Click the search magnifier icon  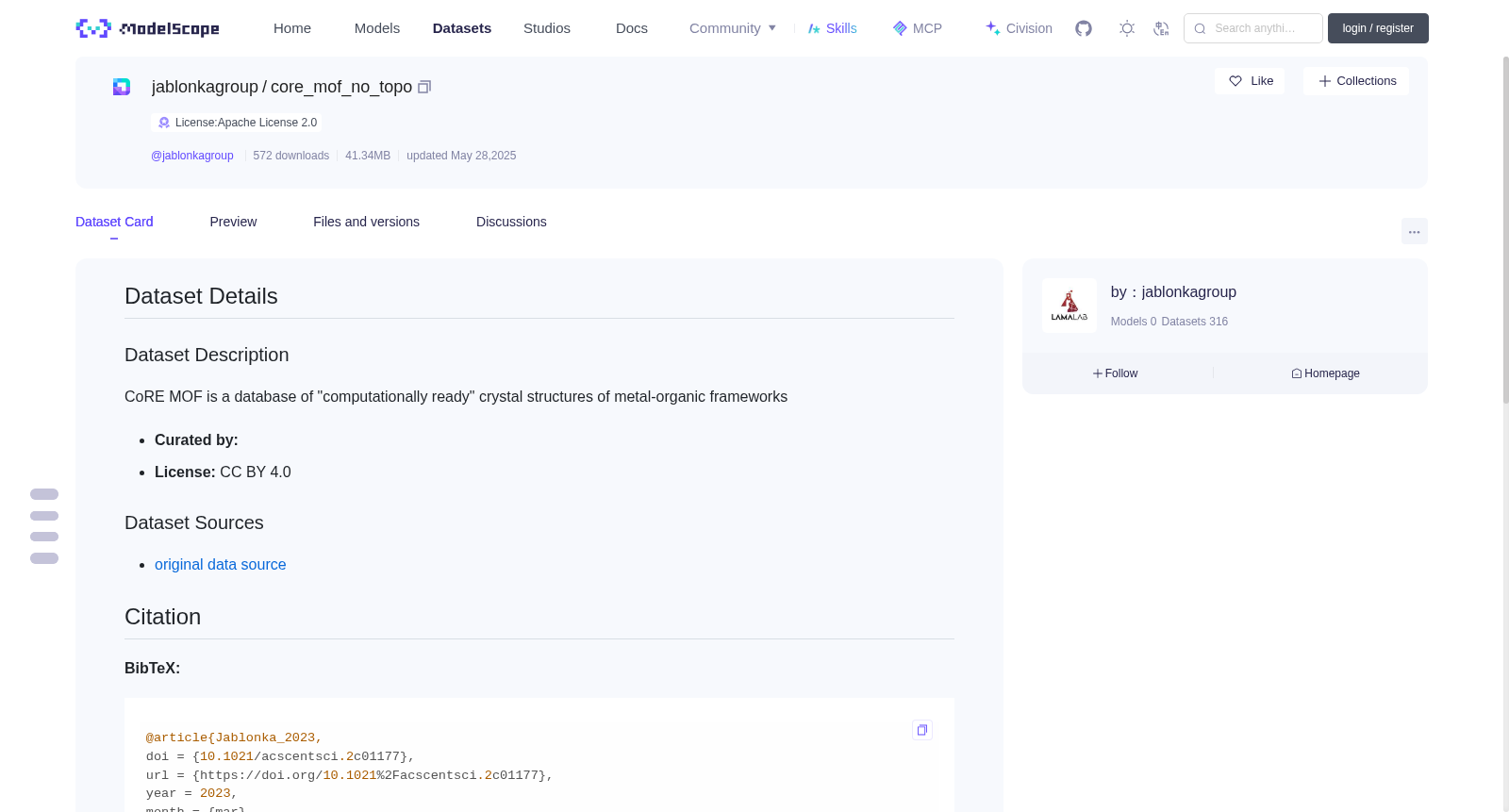1201,28
